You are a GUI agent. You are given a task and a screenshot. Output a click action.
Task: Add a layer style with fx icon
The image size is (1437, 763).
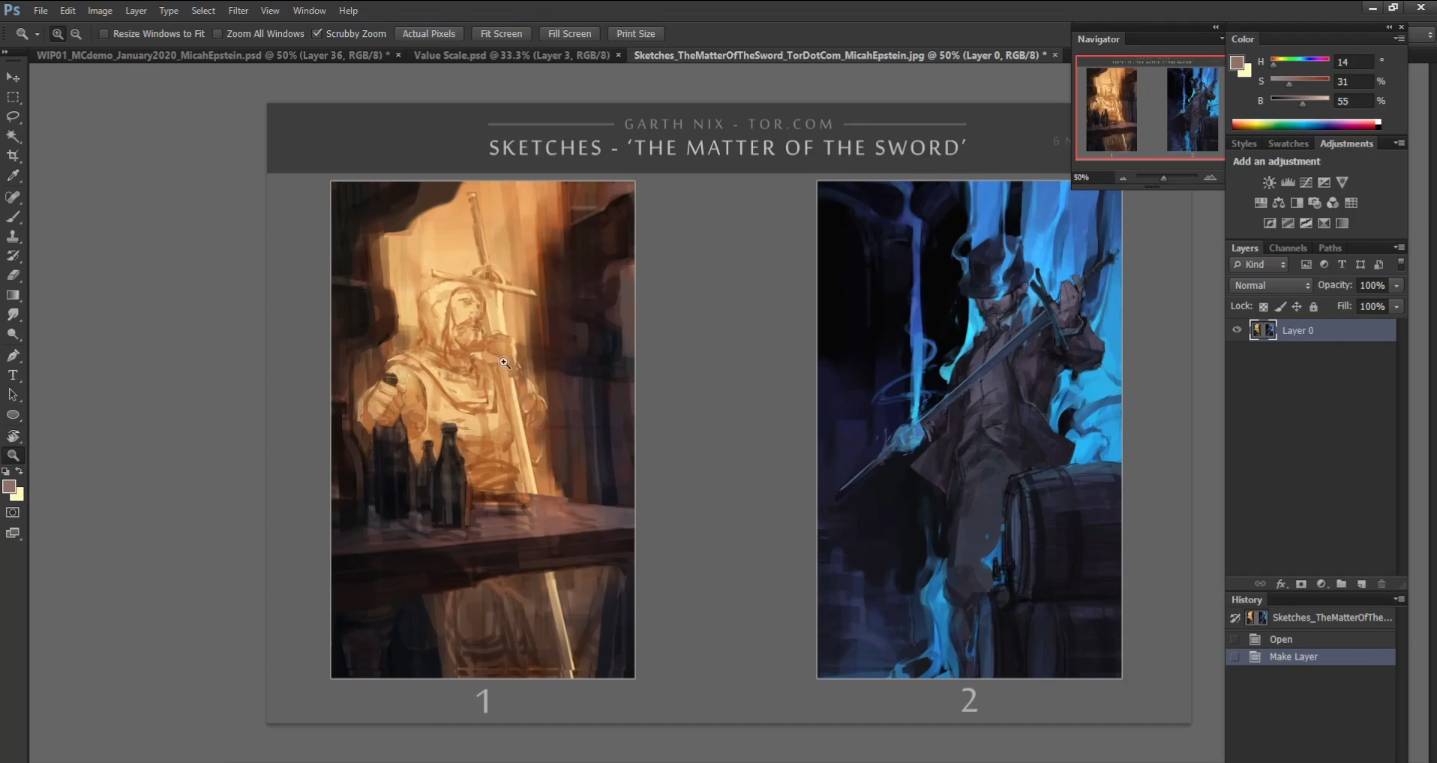[x=1281, y=584]
